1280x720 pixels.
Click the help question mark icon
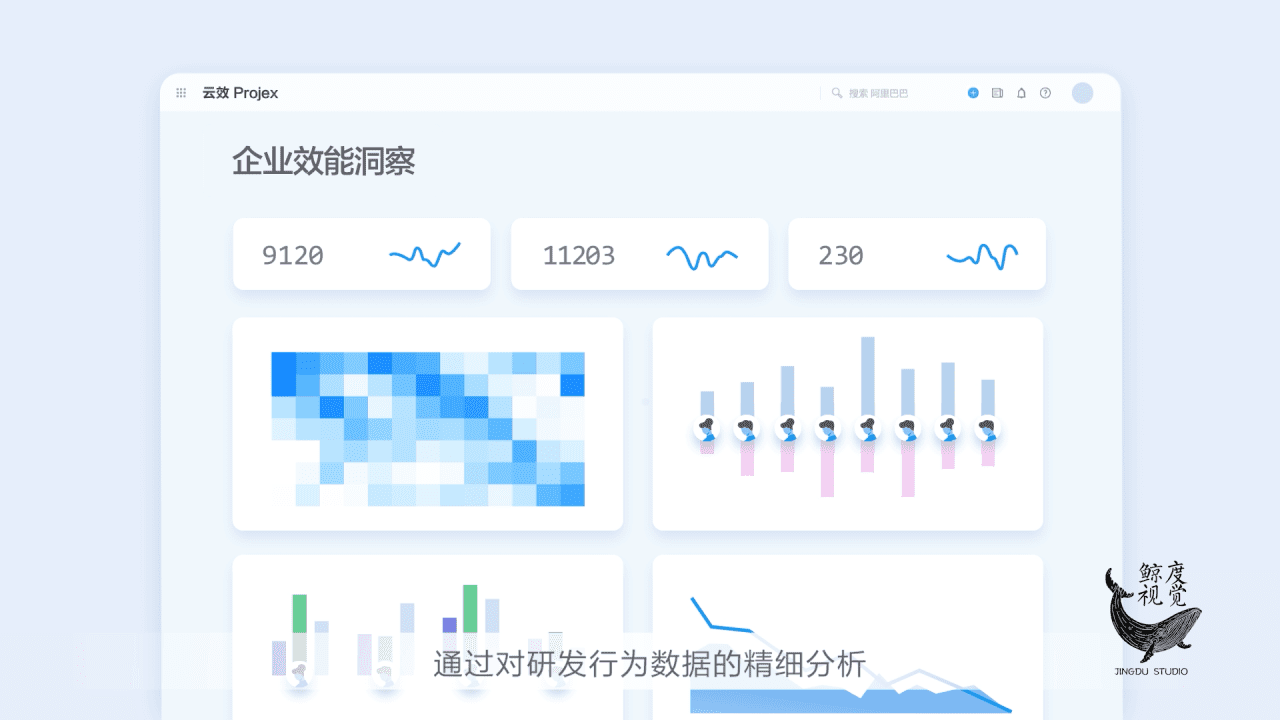coord(1045,93)
